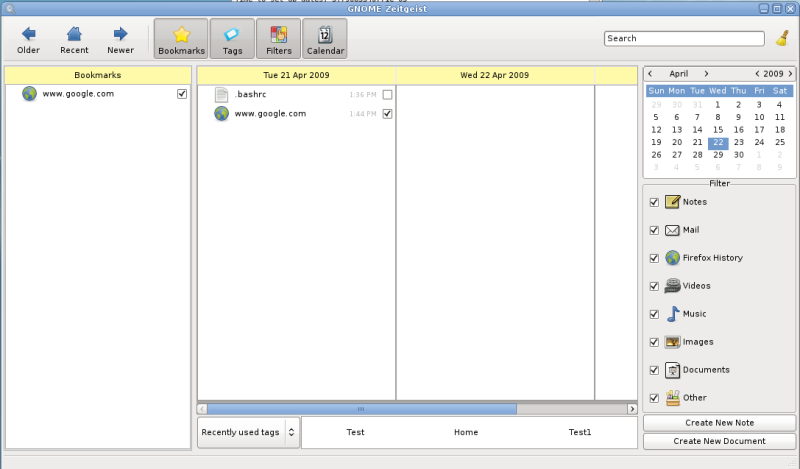The height and width of the screenshot is (469, 800).
Task: Focus the Search input field
Action: 684,39
